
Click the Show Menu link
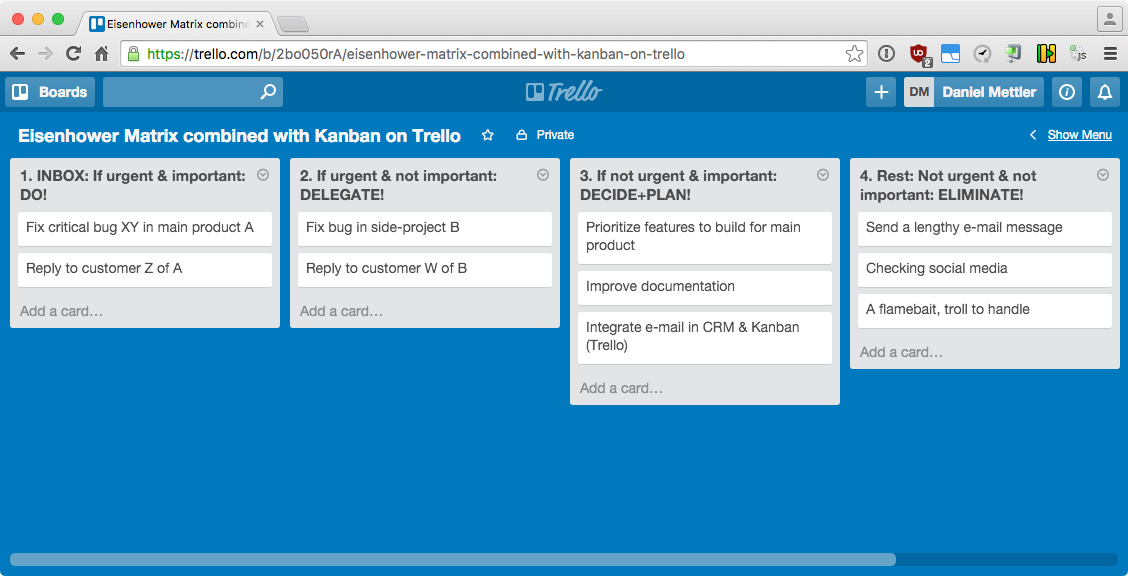click(1079, 135)
